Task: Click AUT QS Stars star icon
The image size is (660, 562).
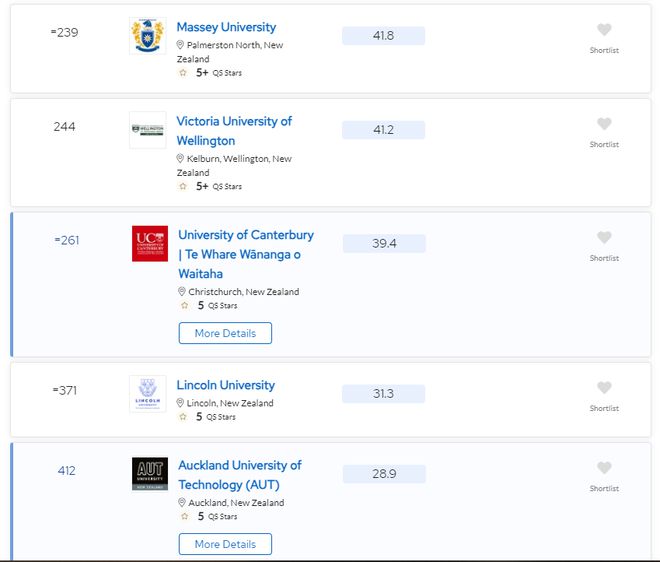Action: click(x=185, y=516)
